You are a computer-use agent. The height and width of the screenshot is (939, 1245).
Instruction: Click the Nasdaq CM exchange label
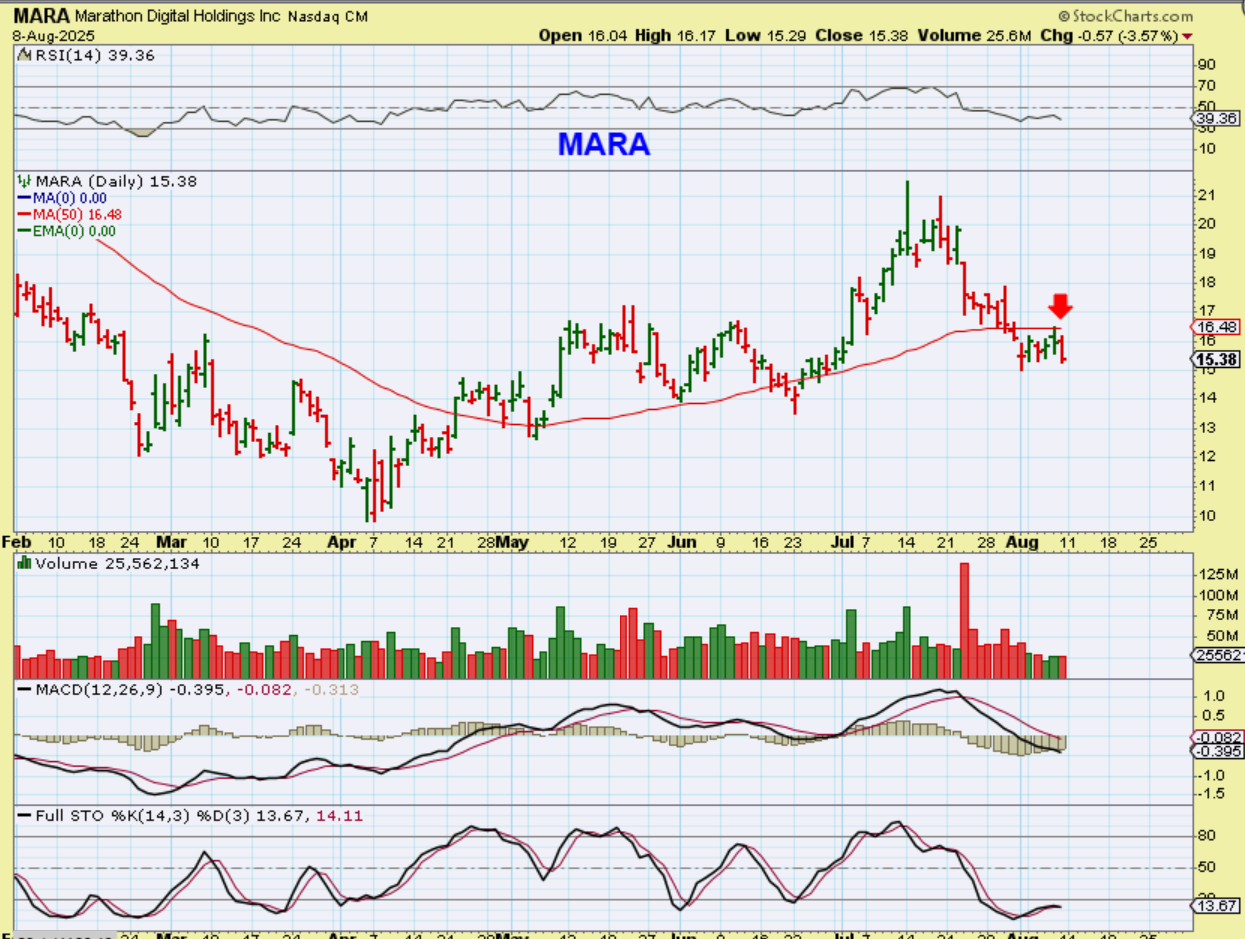point(328,17)
